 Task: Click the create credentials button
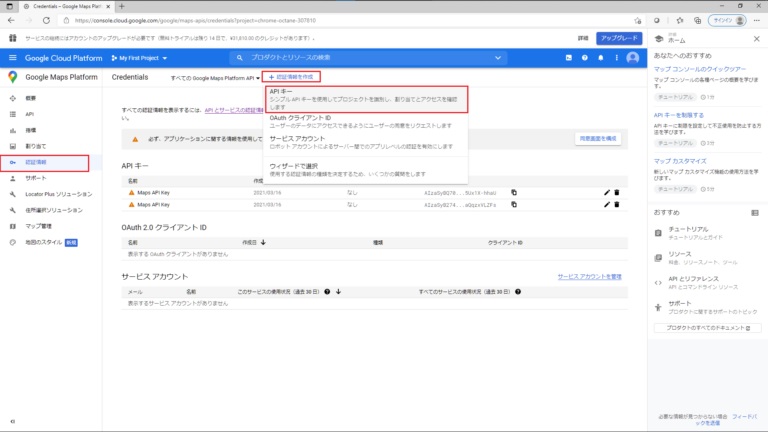(x=291, y=77)
